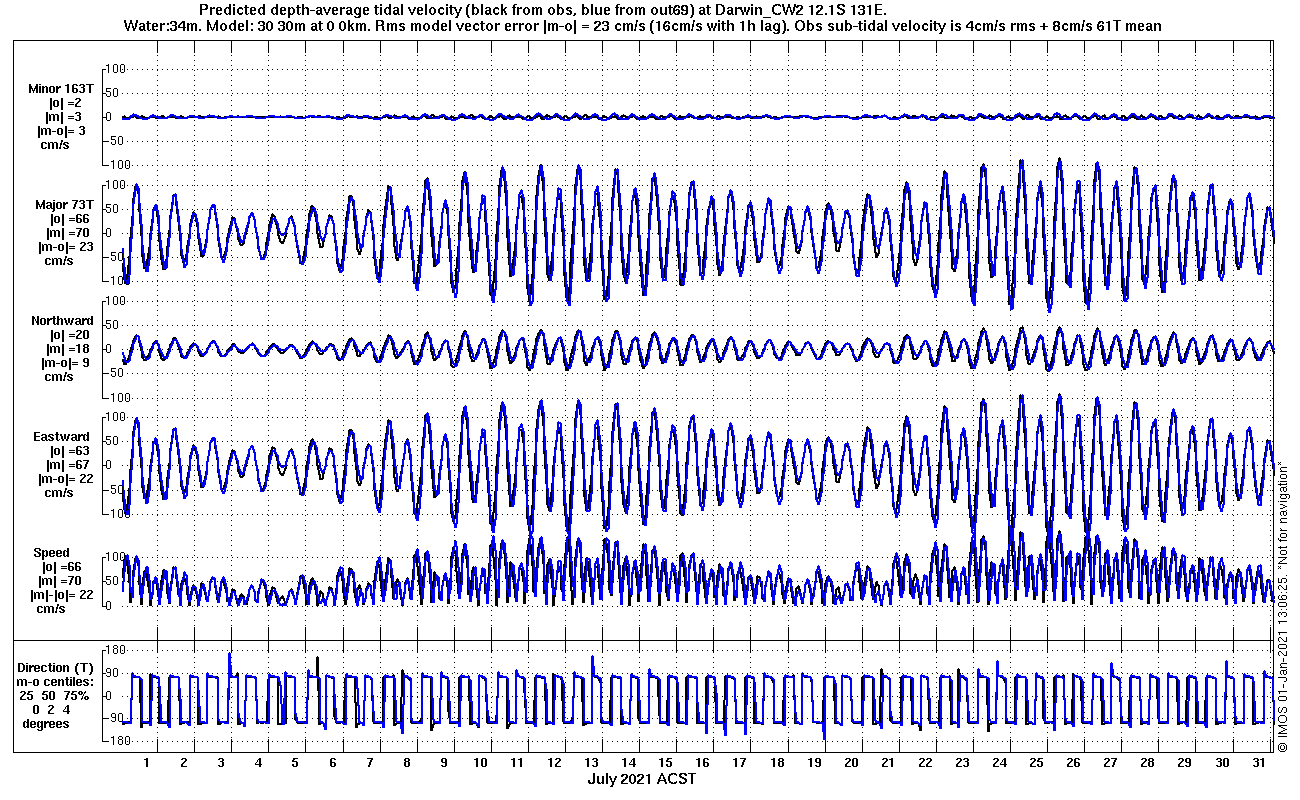Click the '|m-o|= 23' value under Major

click(x=65, y=247)
